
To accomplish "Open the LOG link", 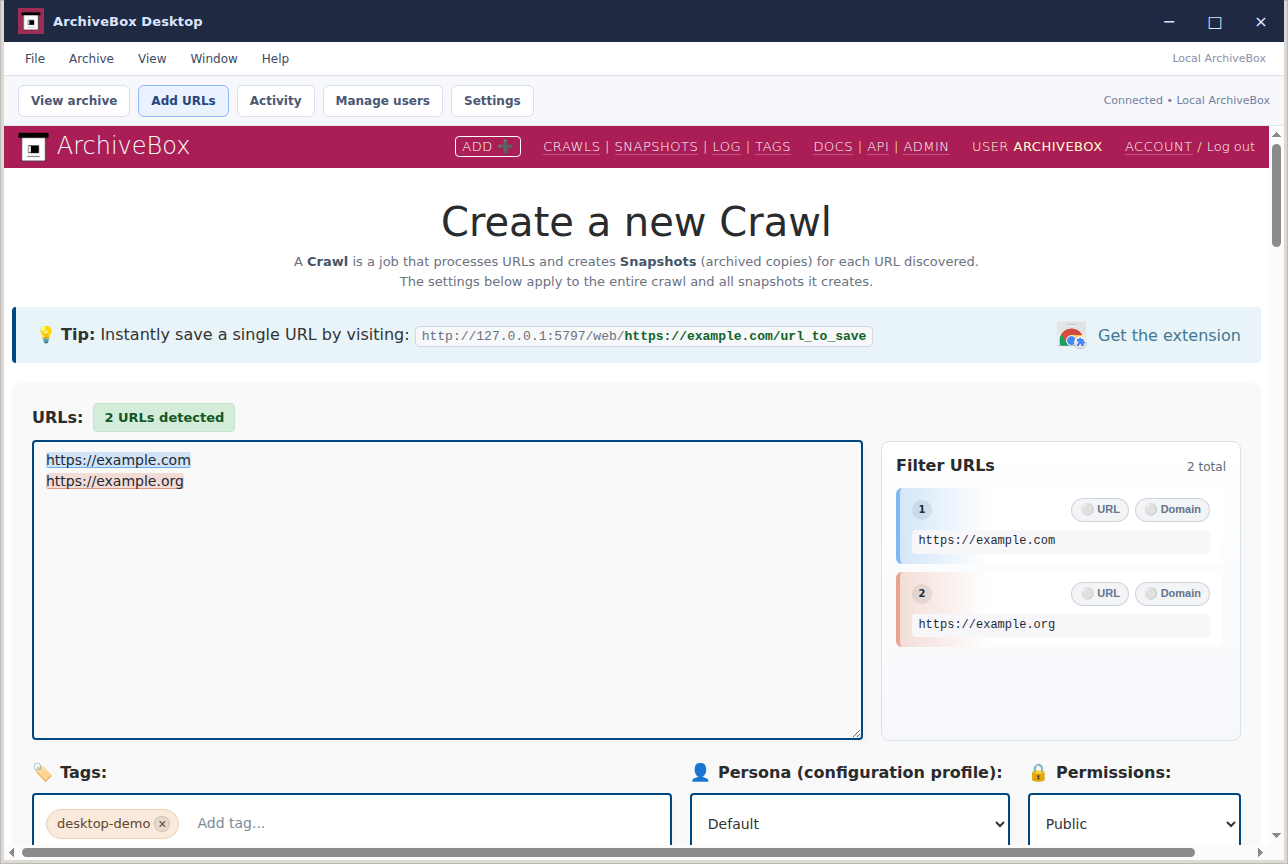I will pos(727,147).
